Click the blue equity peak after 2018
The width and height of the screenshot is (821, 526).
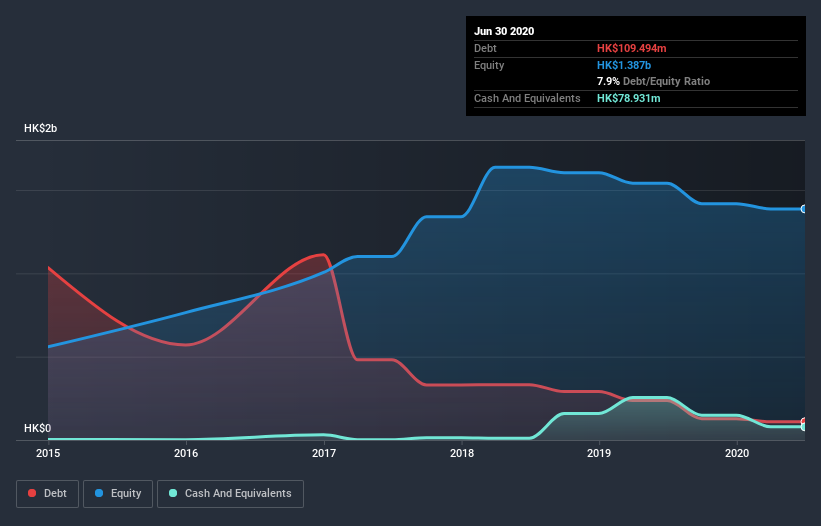click(x=511, y=167)
